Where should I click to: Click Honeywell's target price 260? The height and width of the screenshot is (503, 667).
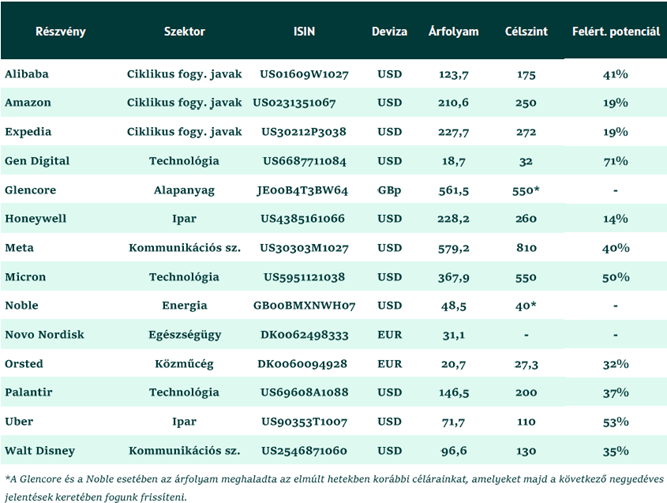[x=527, y=219]
